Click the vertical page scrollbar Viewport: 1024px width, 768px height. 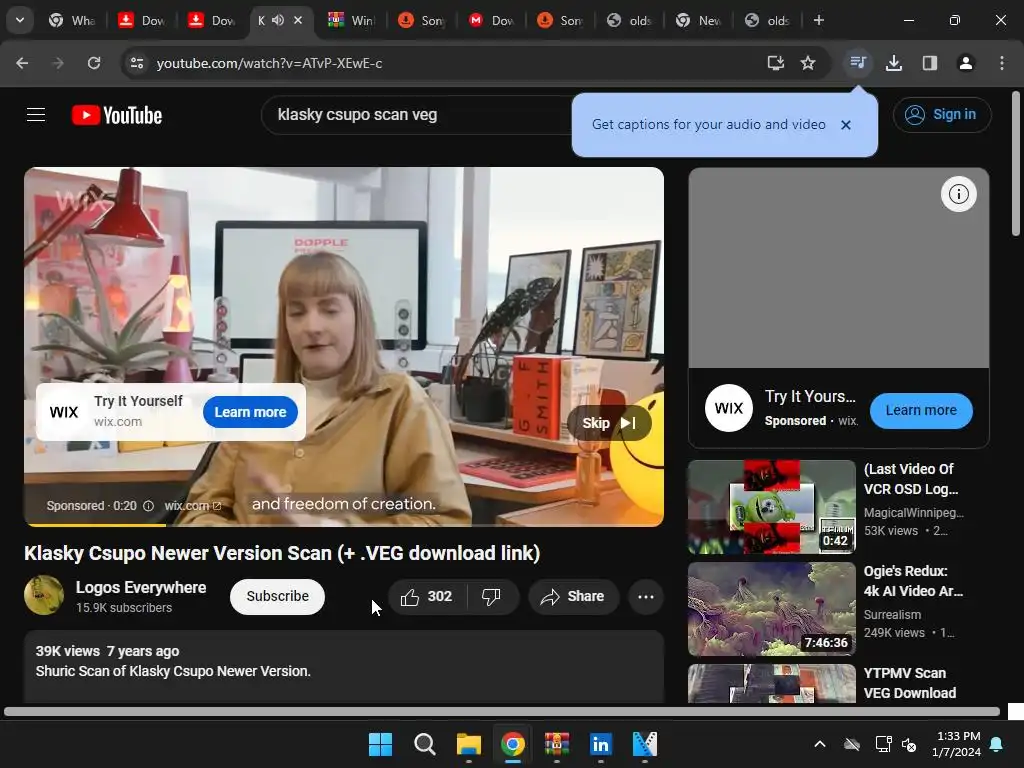coord(1016,163)
